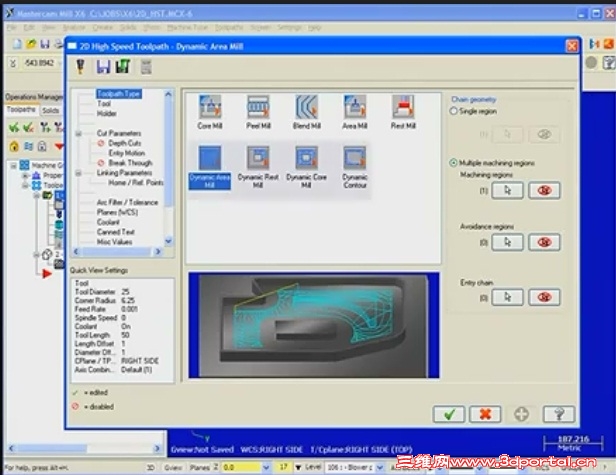Click the help question mark icon top right
Screen dimensions: 616x475
(x=609, y=62)
